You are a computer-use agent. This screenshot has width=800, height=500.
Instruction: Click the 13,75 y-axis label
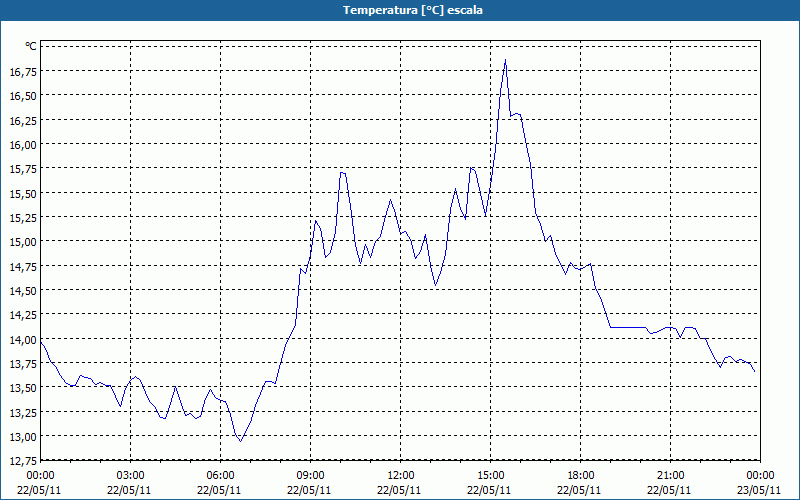click(23, 363)
